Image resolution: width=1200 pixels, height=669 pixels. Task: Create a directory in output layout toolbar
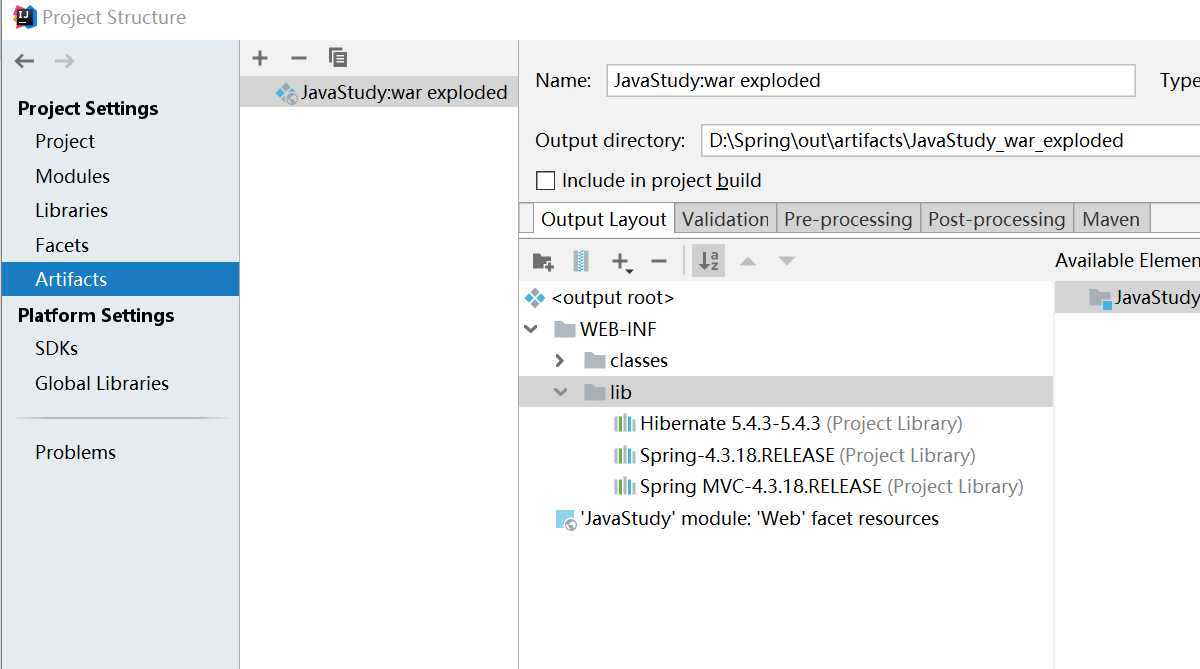point(543,261)
